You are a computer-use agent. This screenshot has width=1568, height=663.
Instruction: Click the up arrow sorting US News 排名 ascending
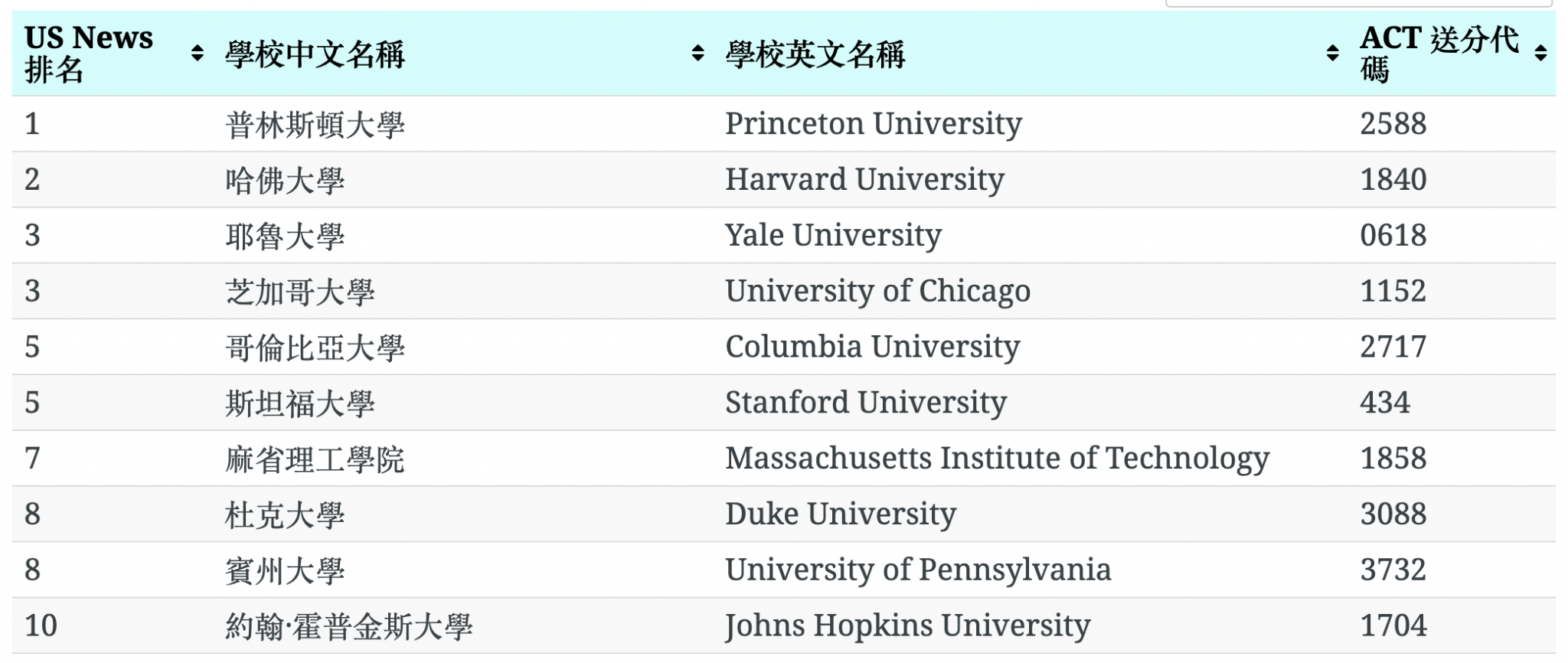tap(198, 46)
